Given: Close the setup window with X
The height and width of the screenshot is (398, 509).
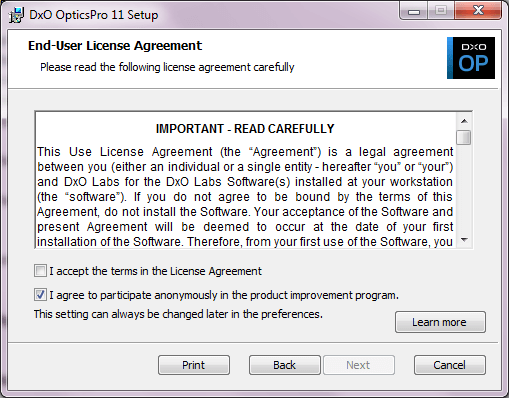Looking at the screenshot, I should click(478, 11).
